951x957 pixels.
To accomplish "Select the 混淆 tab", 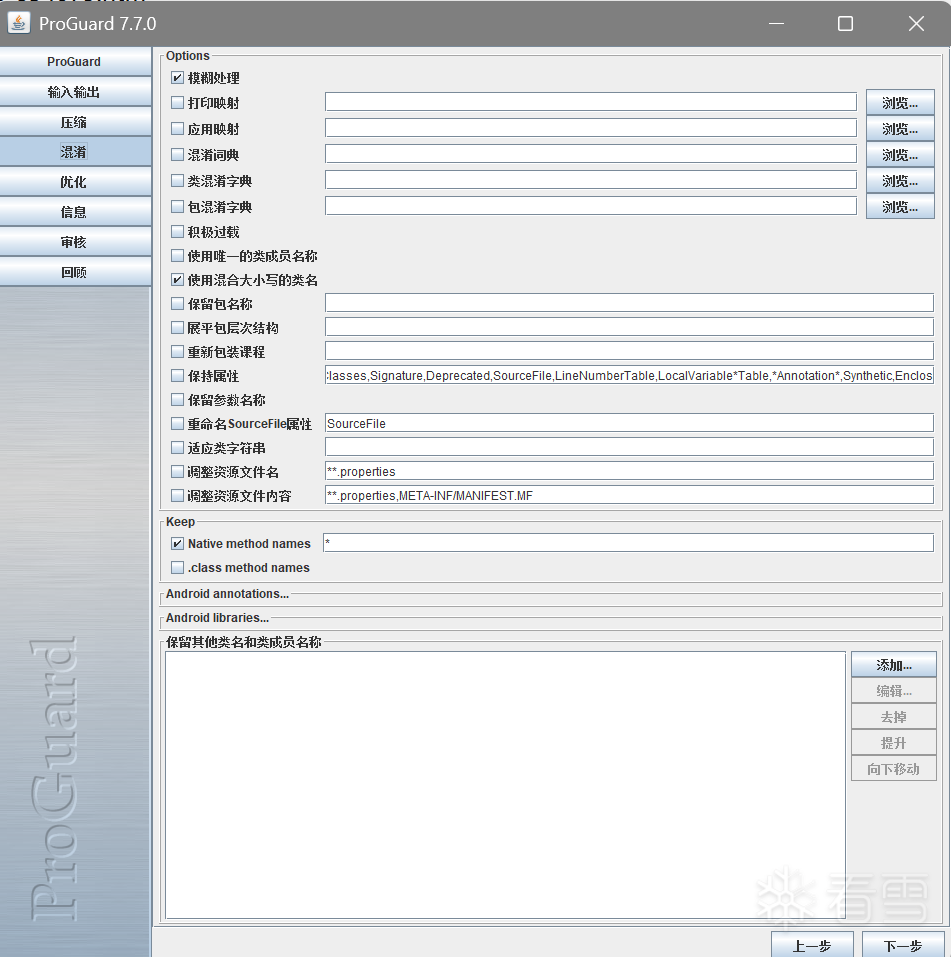I will click(x=74, y=152).
